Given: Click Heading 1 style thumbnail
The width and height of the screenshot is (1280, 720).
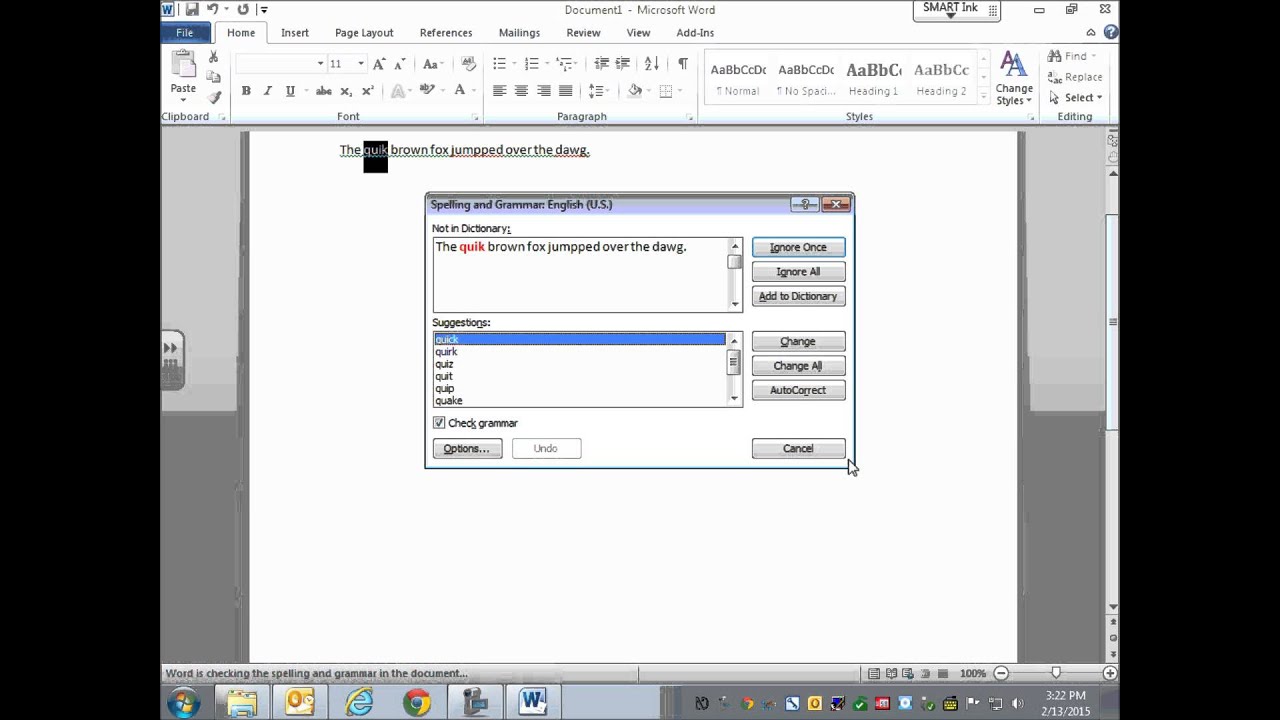Looking at the screenshot, I should (874, 78).
